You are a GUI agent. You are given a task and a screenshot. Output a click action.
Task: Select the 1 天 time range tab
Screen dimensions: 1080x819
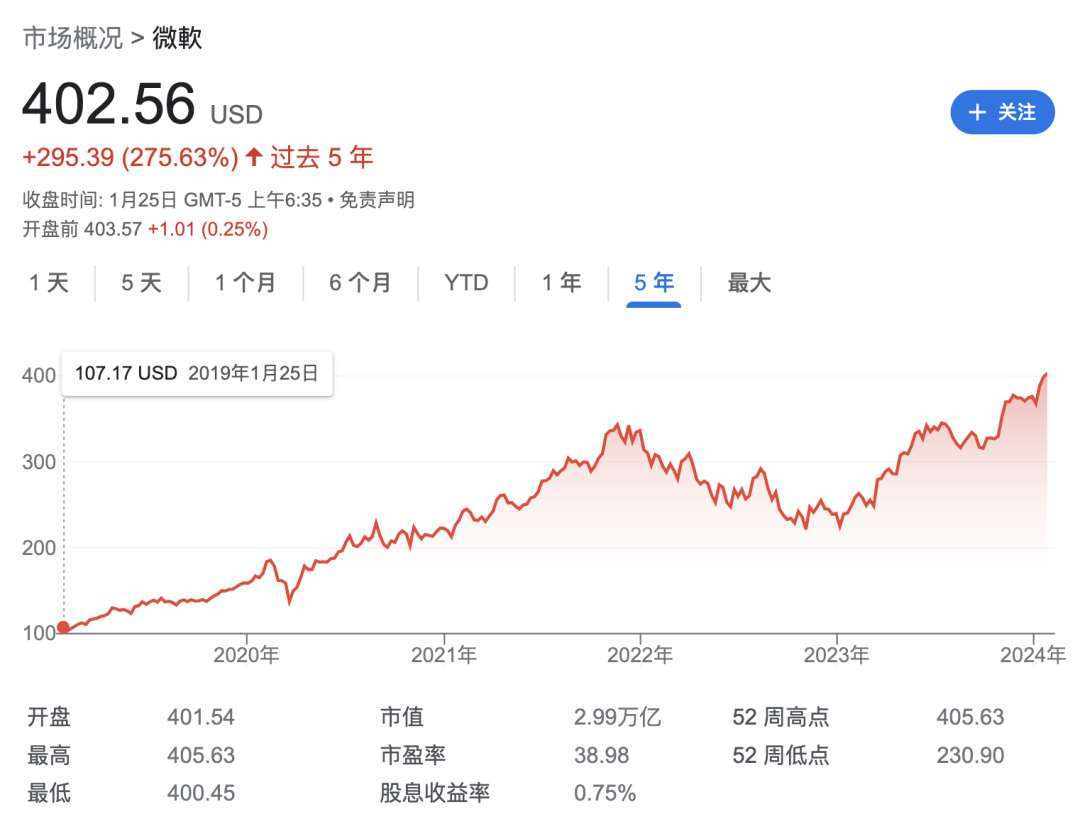click(49, 282)
